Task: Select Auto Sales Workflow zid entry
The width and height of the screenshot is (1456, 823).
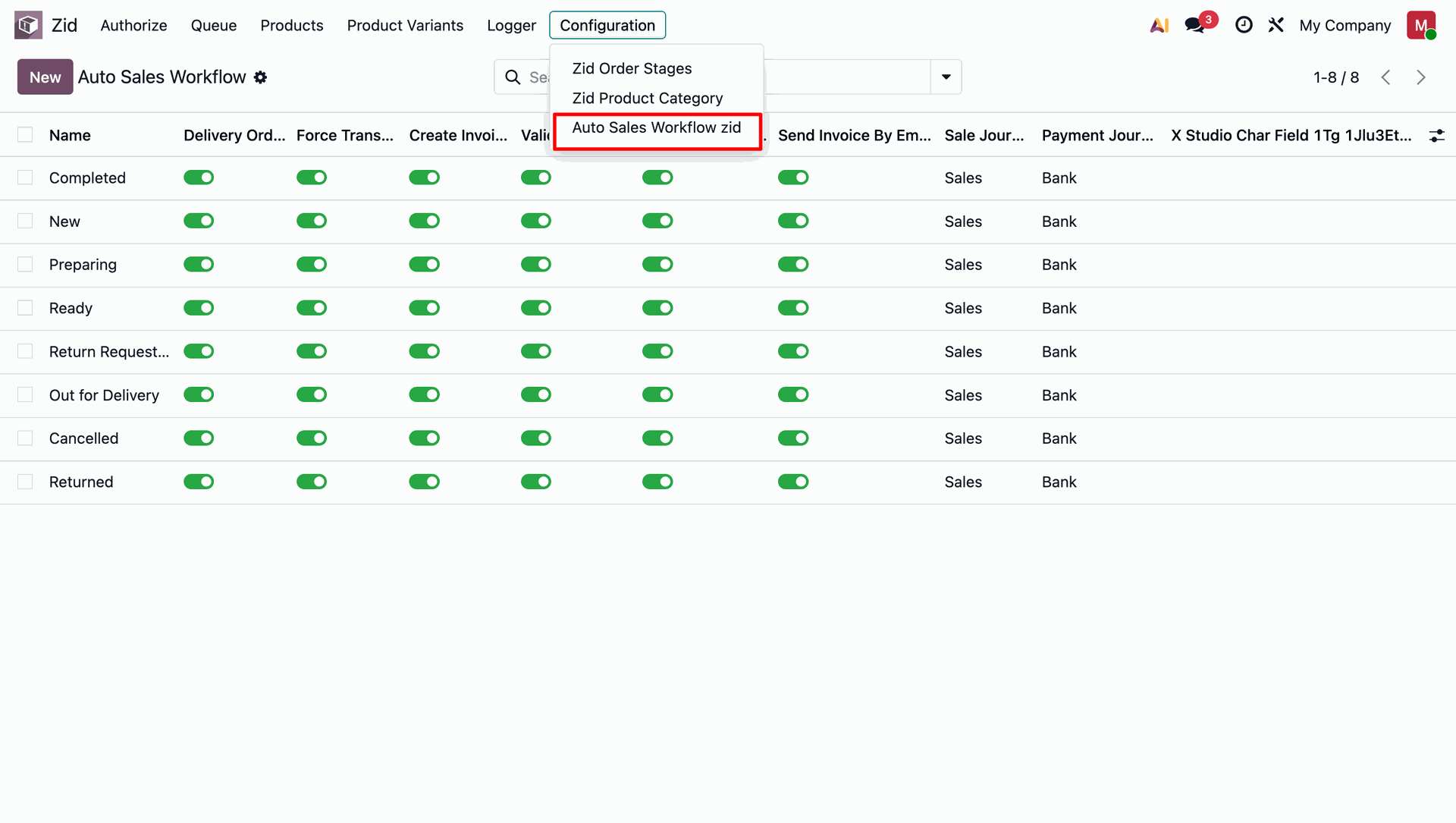Action: coord(657,127)
